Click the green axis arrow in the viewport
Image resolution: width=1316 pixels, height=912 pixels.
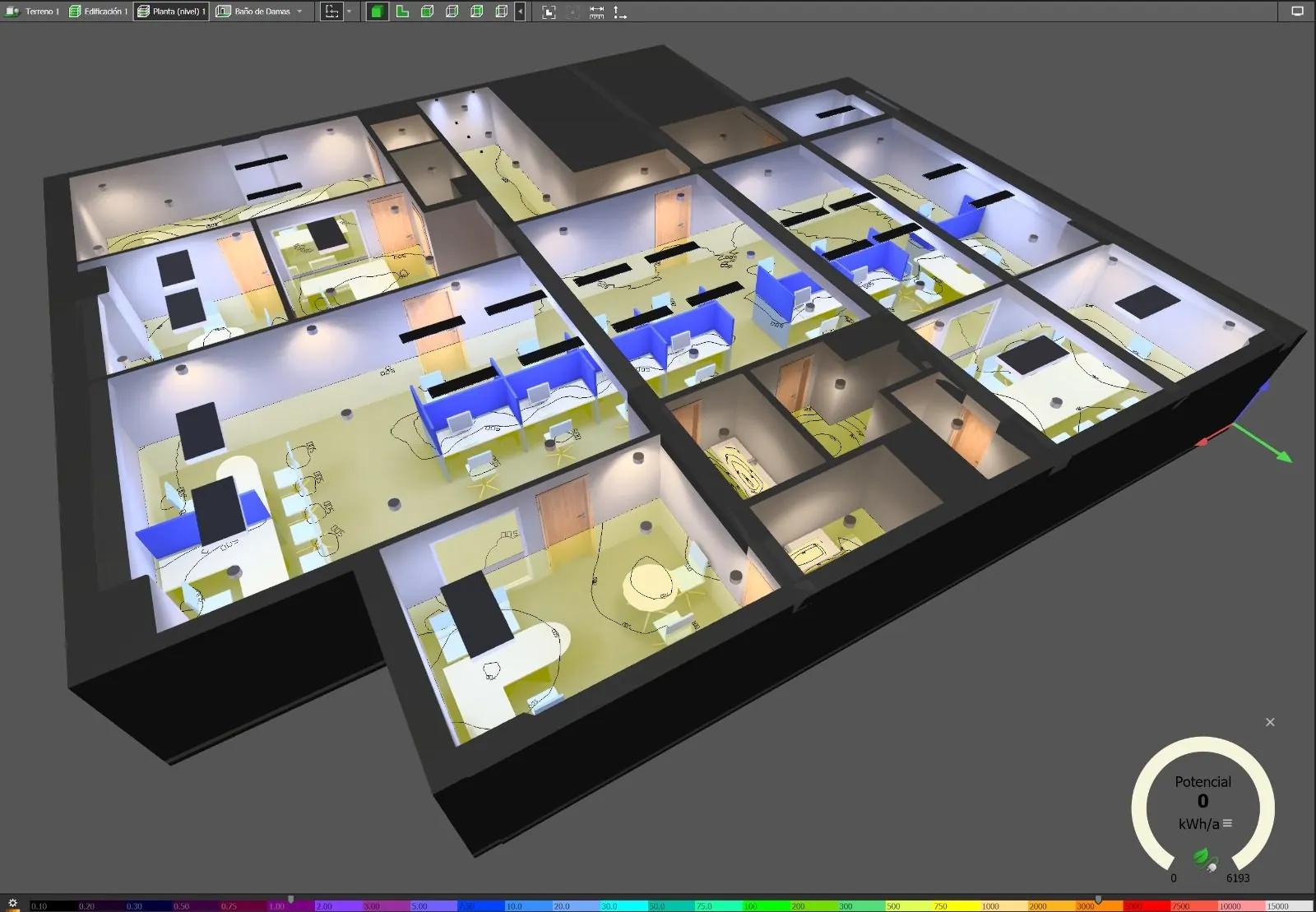(x=1264, y=443)
